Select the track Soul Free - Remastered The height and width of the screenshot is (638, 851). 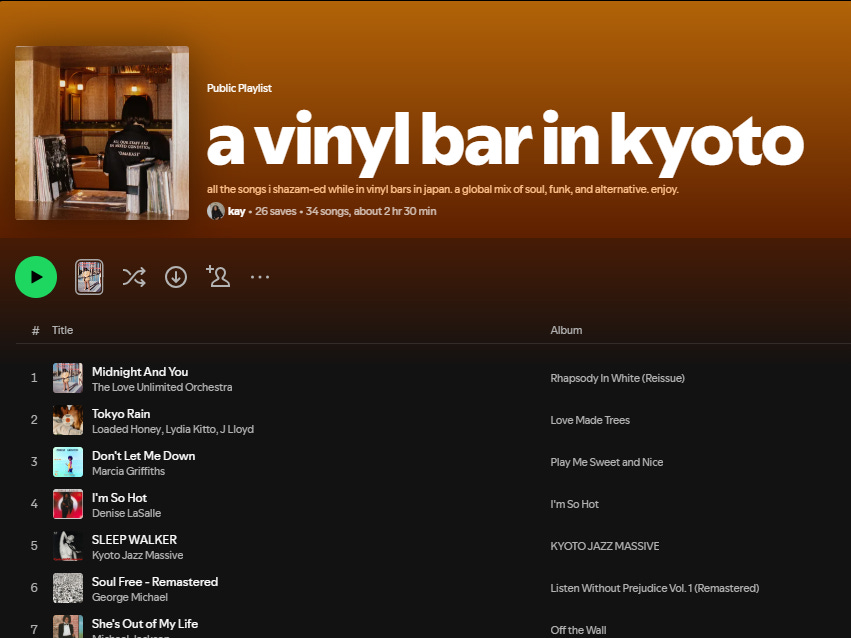click(155, 582)
